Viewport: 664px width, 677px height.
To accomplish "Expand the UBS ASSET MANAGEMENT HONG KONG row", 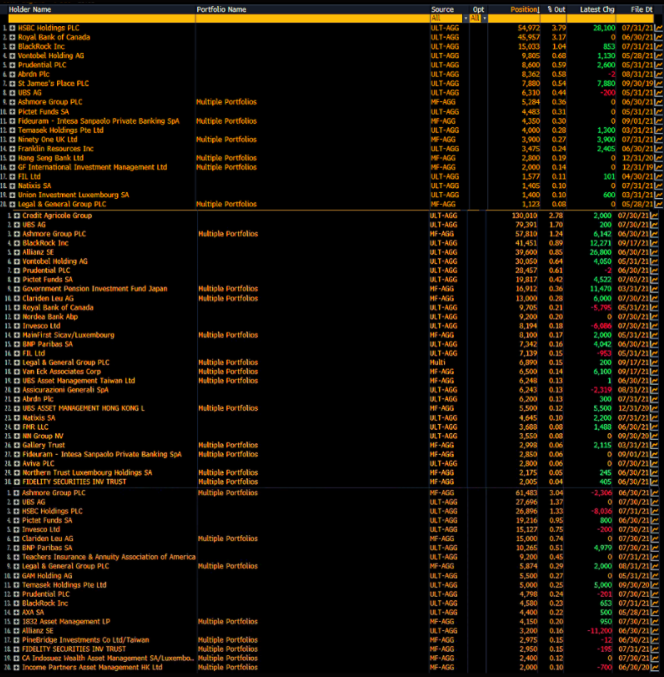I will pyautogui.click(x=16, y=408).
